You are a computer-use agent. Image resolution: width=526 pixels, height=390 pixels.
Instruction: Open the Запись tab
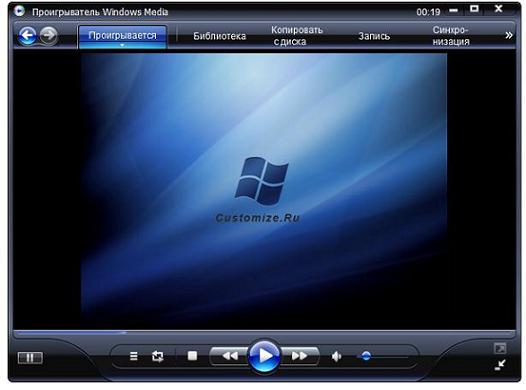pyautogui.click(x=374, y=36)
